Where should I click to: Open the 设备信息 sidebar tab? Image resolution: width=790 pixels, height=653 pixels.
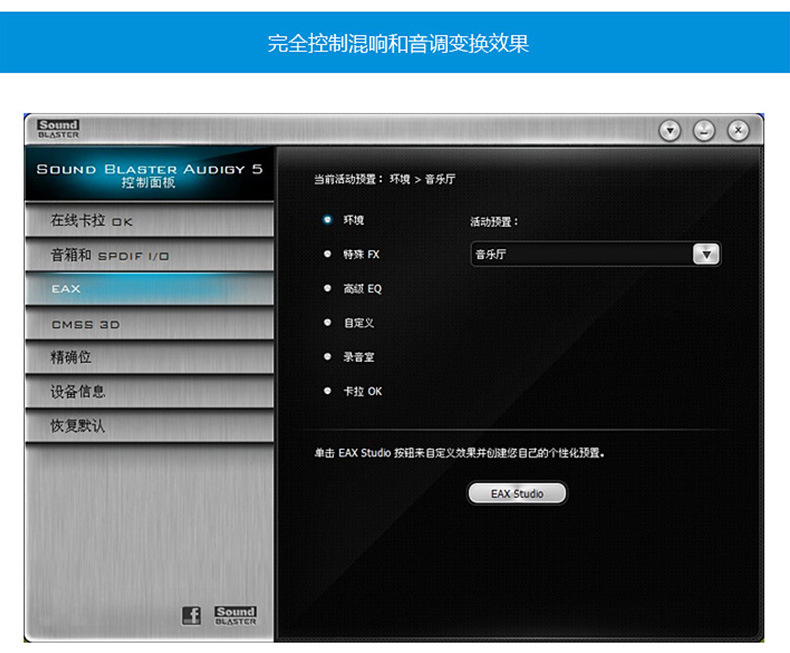tap(149, 391)
